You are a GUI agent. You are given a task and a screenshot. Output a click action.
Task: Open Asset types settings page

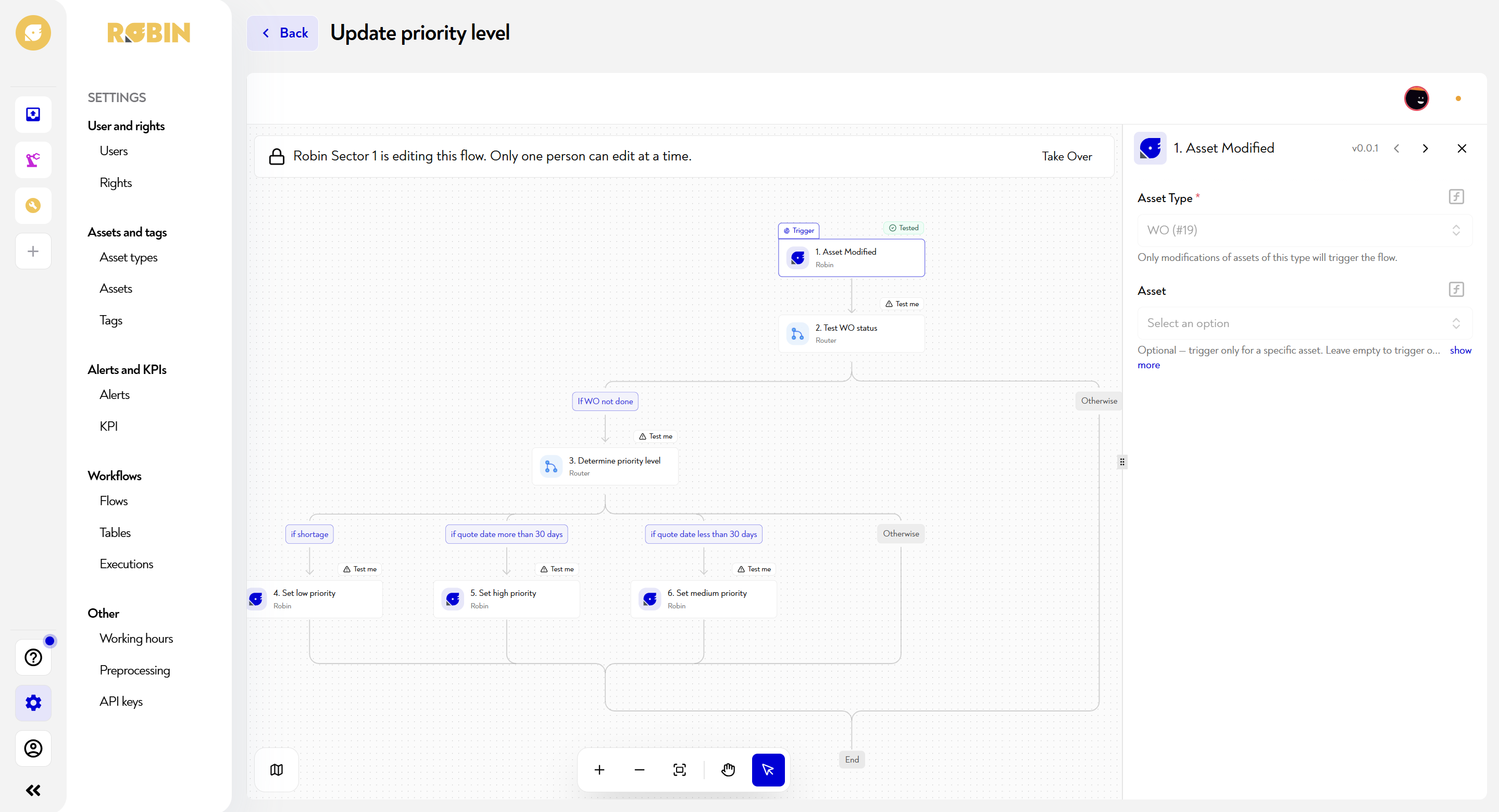129,257
